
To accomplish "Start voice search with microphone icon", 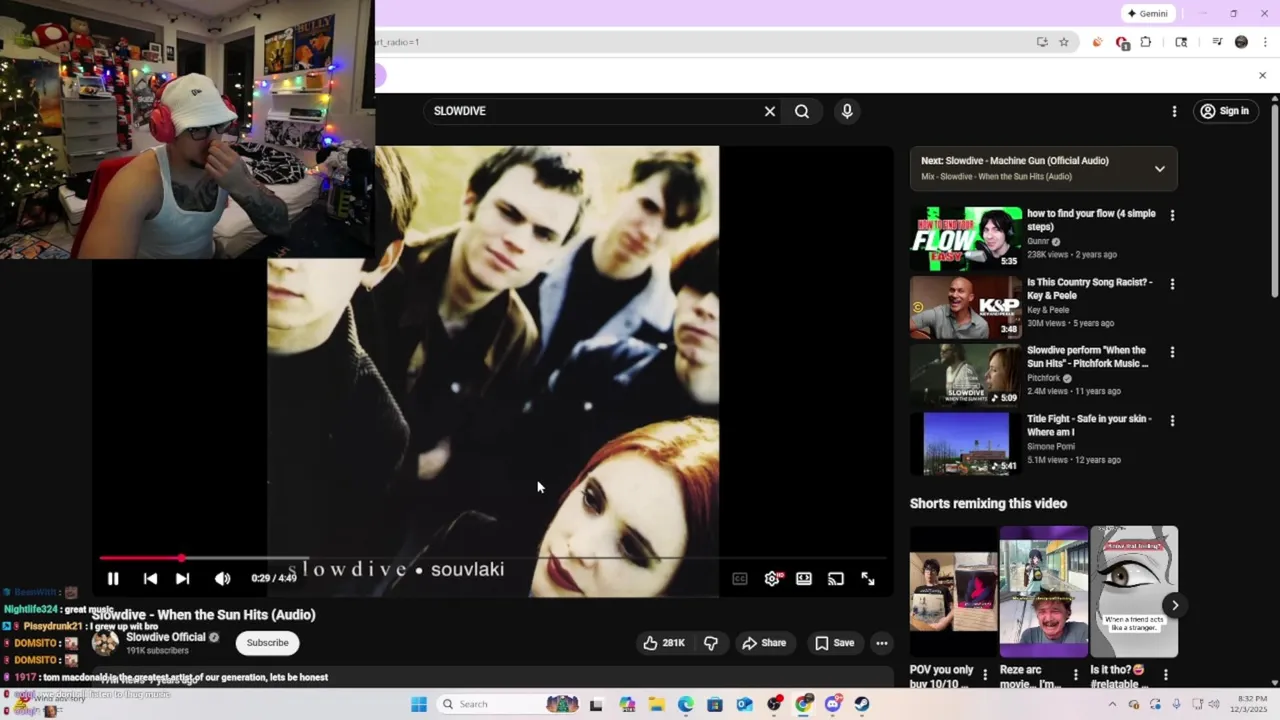I will coord(847,111).
